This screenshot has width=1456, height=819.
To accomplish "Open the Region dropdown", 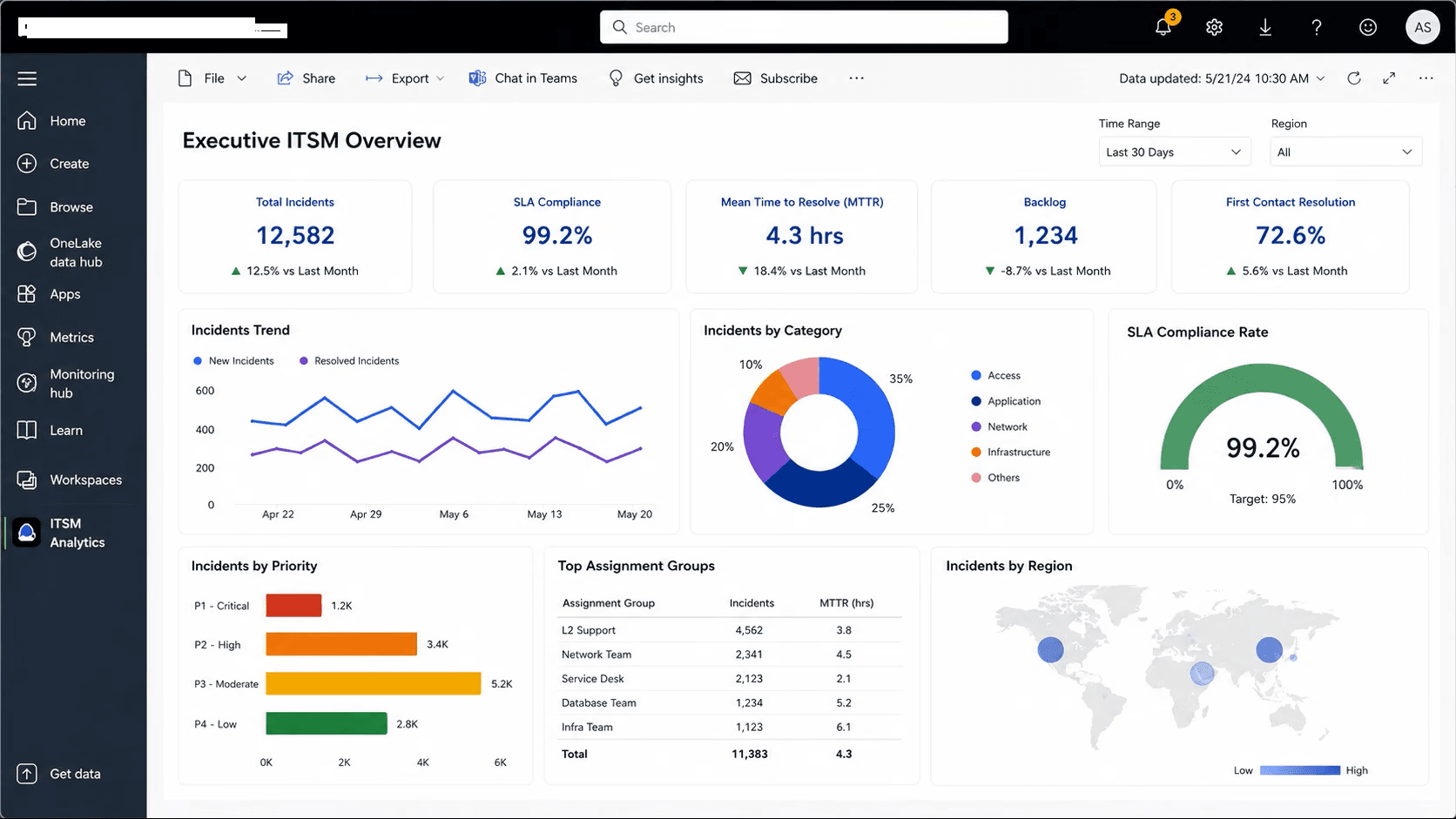I will coord(1345,152).
